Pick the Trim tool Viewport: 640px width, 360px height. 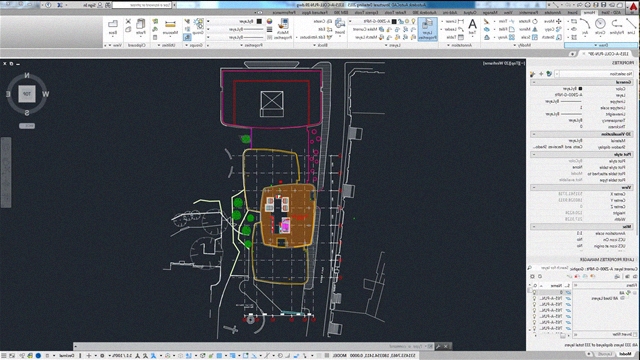[x=507, y=21]
